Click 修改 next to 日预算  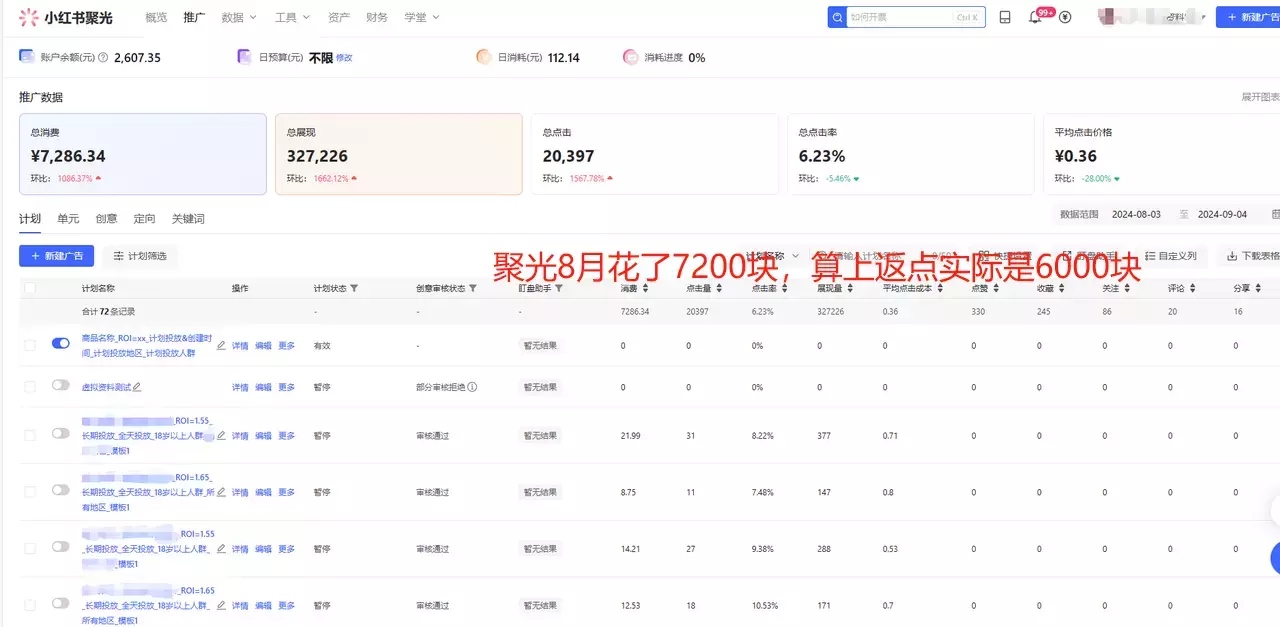346,57
